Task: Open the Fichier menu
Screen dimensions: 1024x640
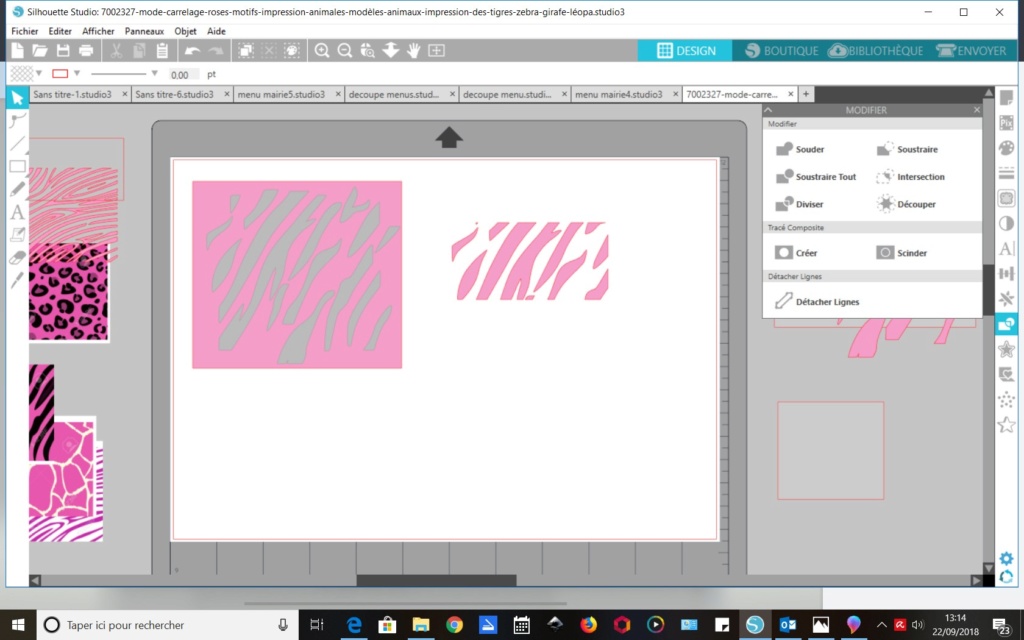Action: (25, 31)
